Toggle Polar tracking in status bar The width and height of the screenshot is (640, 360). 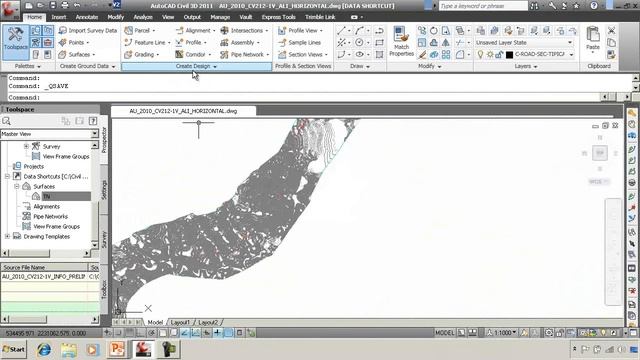coord(151,333)
